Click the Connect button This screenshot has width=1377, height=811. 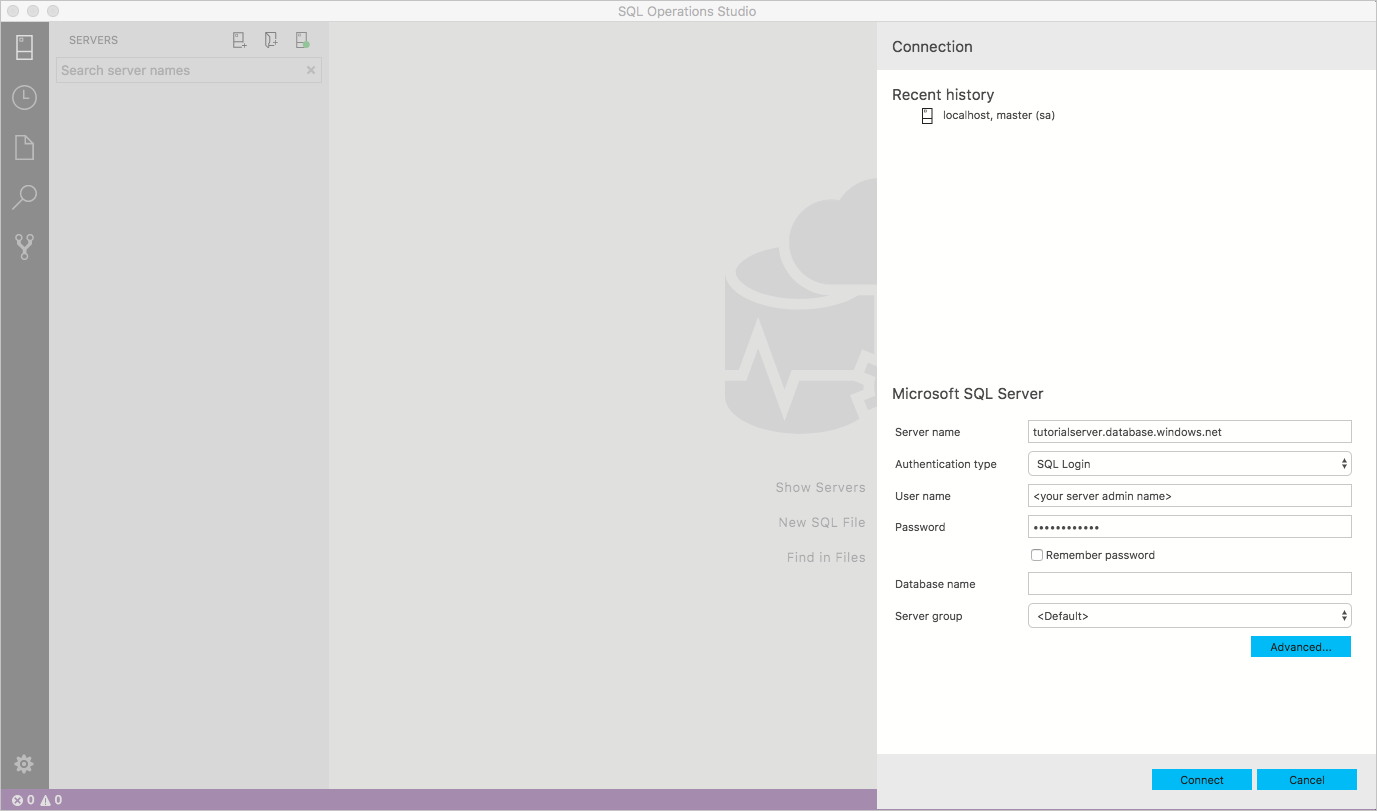tap(1201, 780)
